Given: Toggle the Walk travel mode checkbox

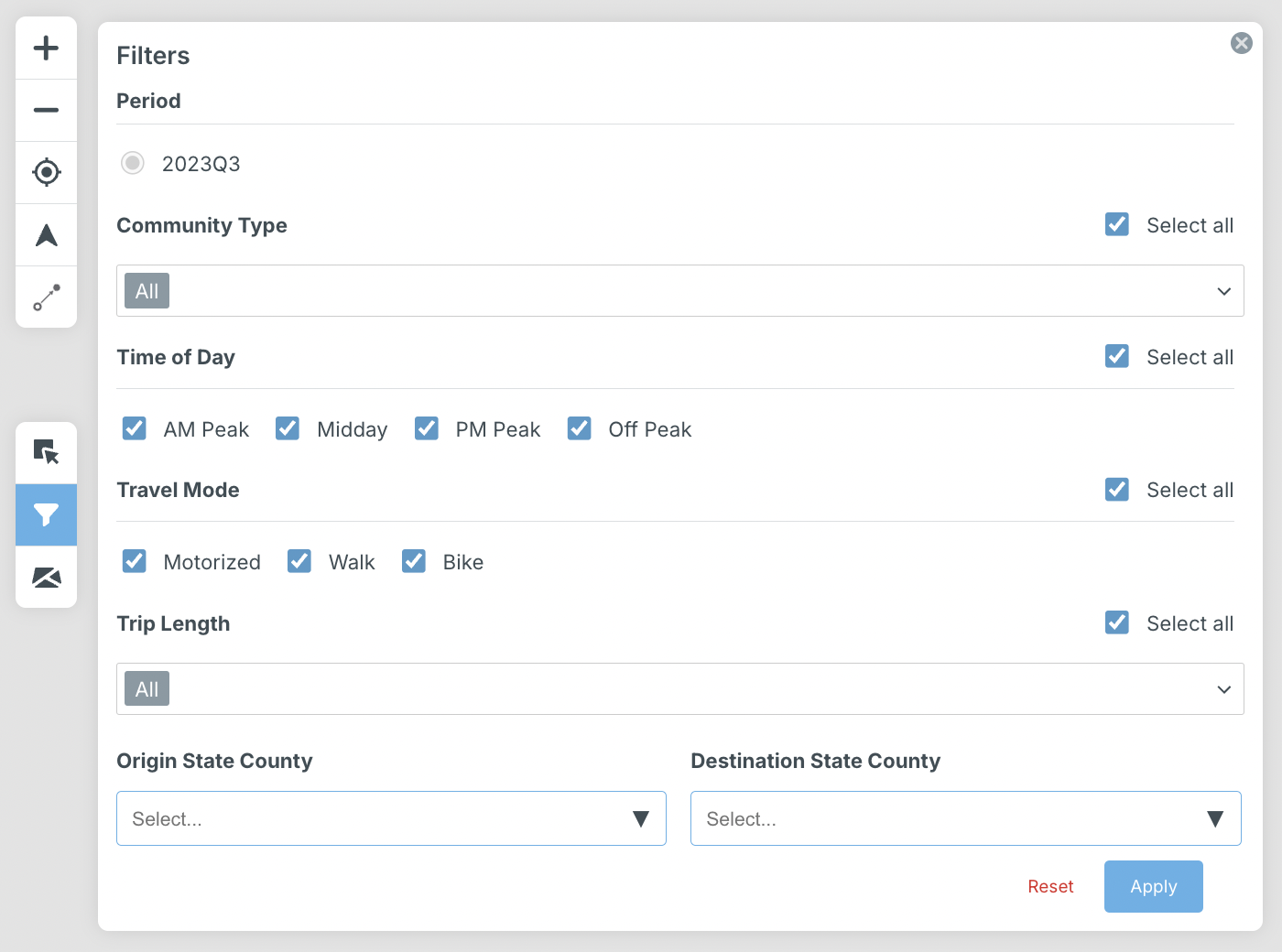Looking at the screenshot, I should point(299,561).
